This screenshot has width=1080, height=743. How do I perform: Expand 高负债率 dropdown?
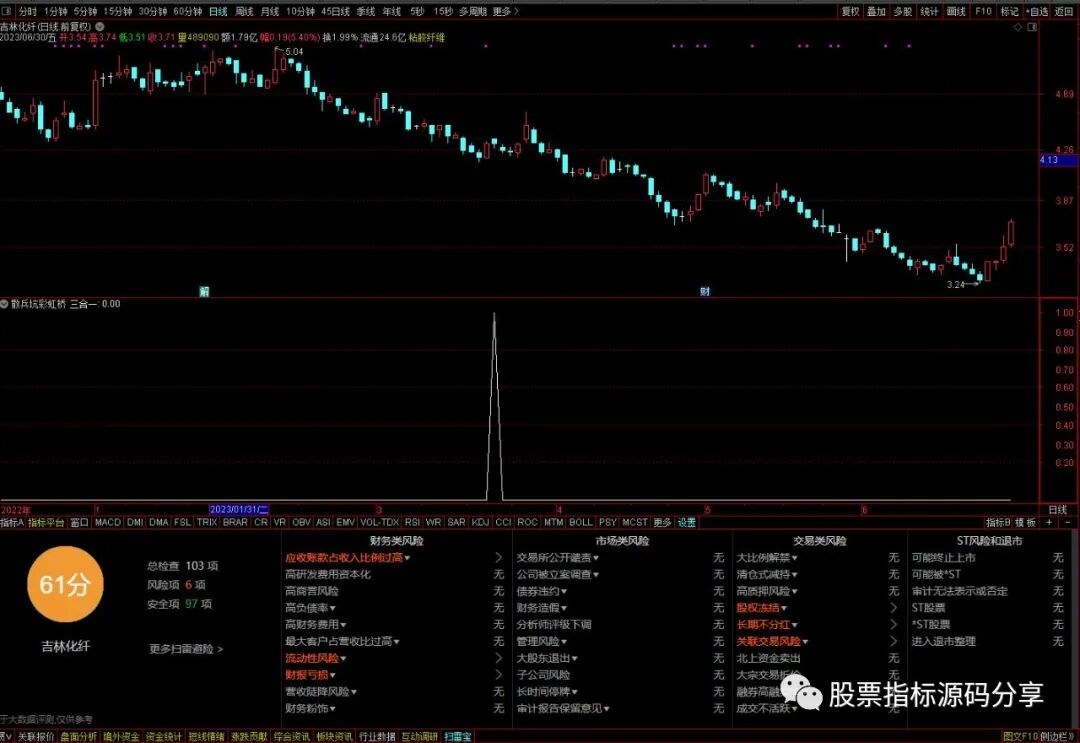point(333,609)
